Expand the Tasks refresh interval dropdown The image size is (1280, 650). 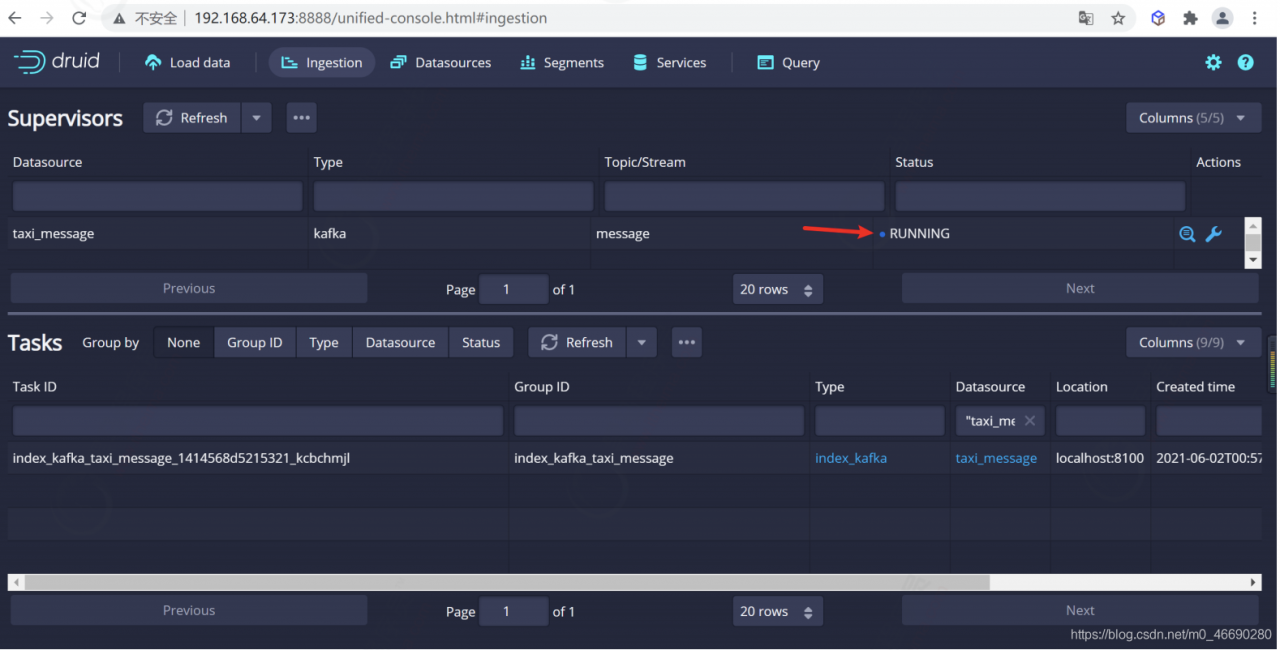pos(641,342)
